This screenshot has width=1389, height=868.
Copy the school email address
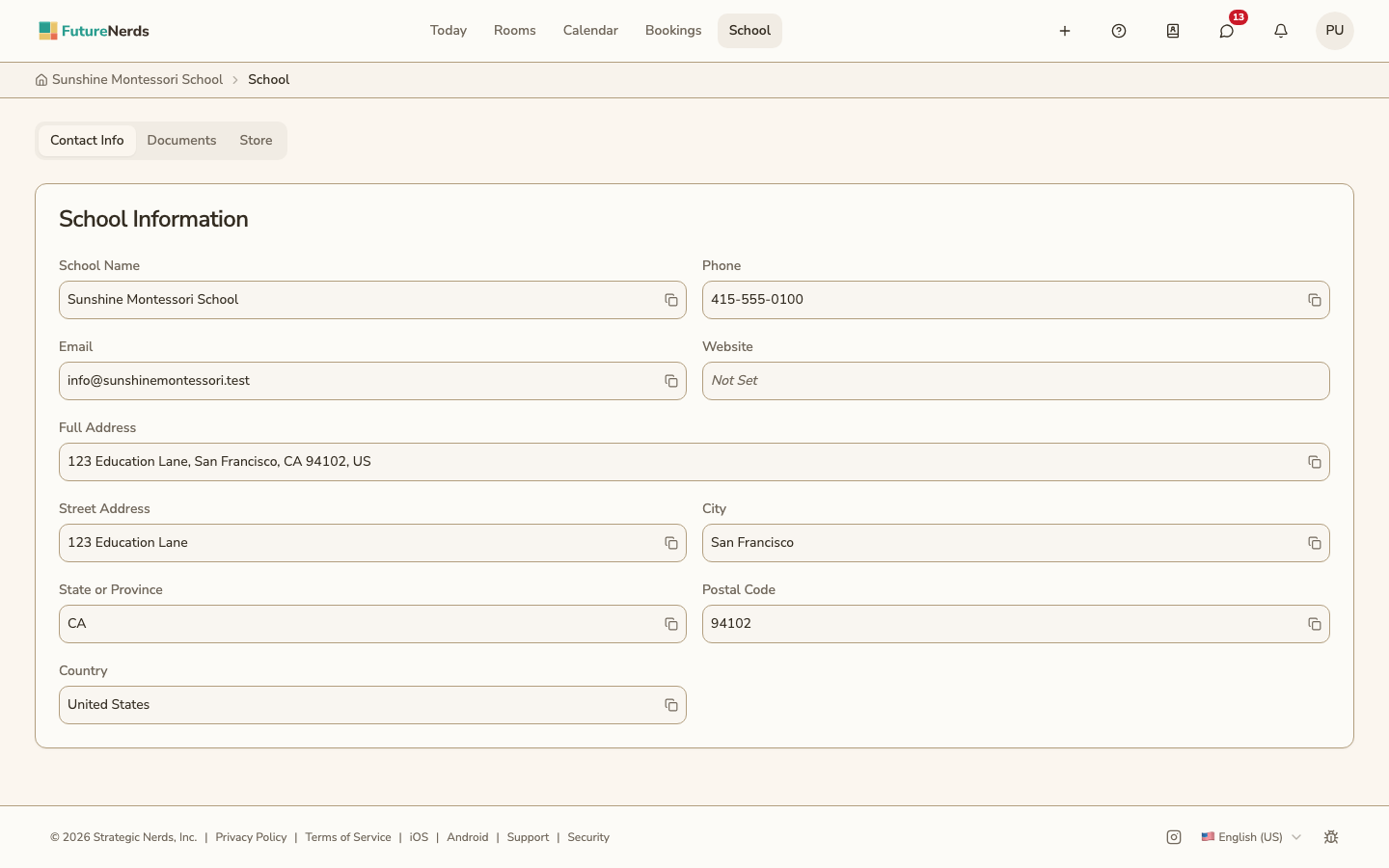[x=671, y=381]
